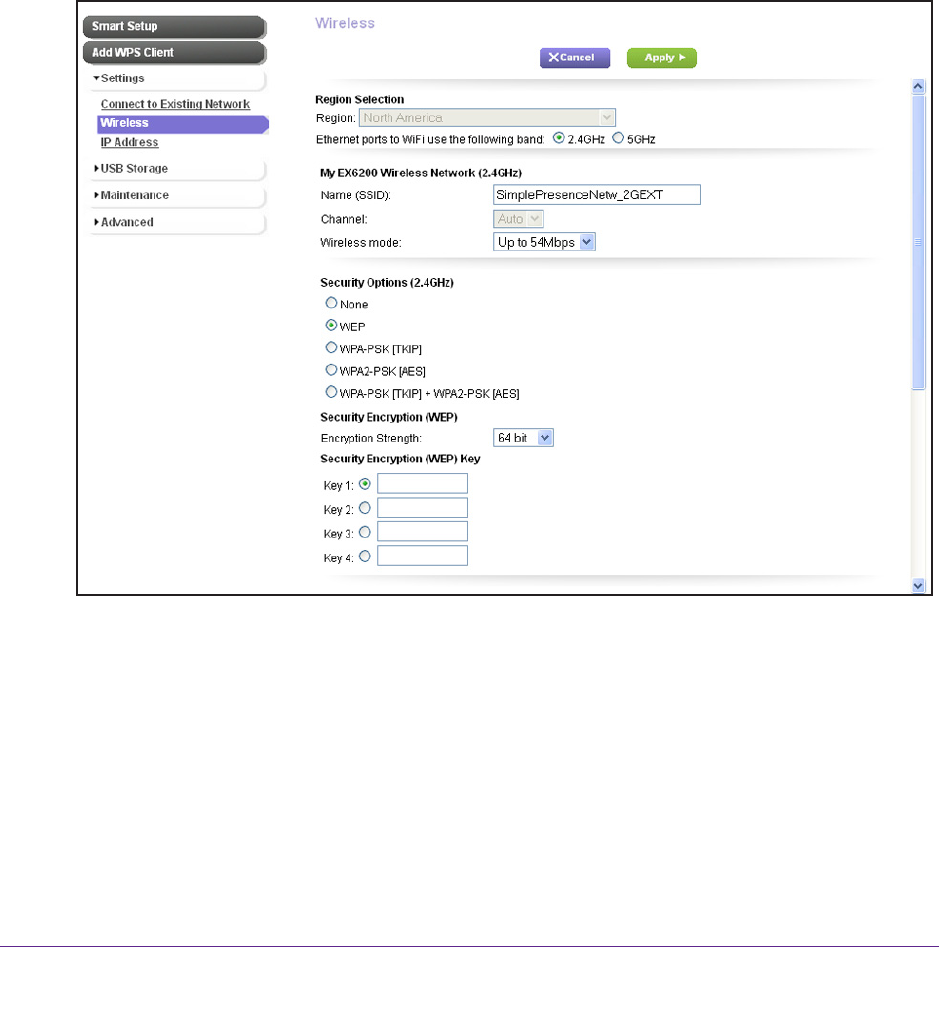Click the Security Encryption (WEP) Key heading
The height and width of the screenshot is (1014, 941).
tap(400, 458)
